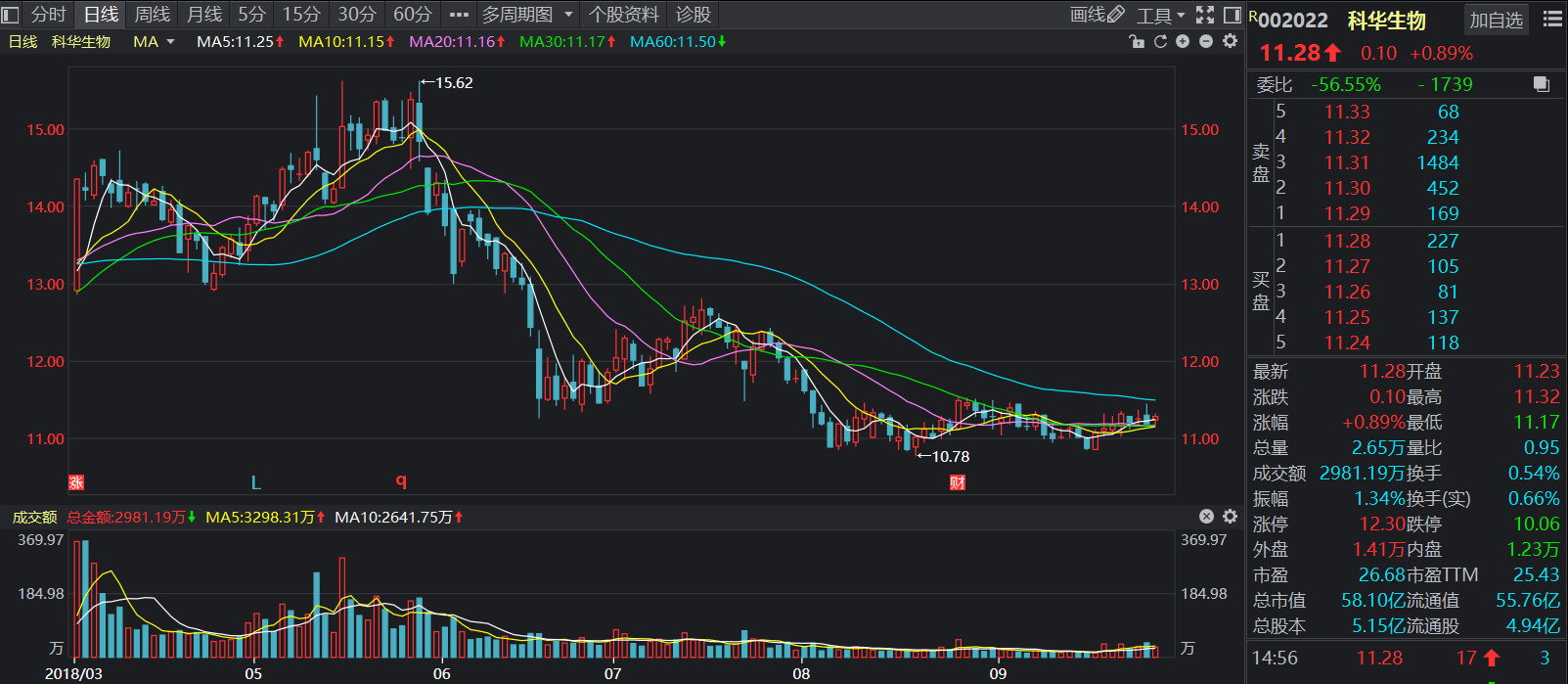Open the 画线 drawing pencil tool

pyautogui.click(x=1097, y=15)
